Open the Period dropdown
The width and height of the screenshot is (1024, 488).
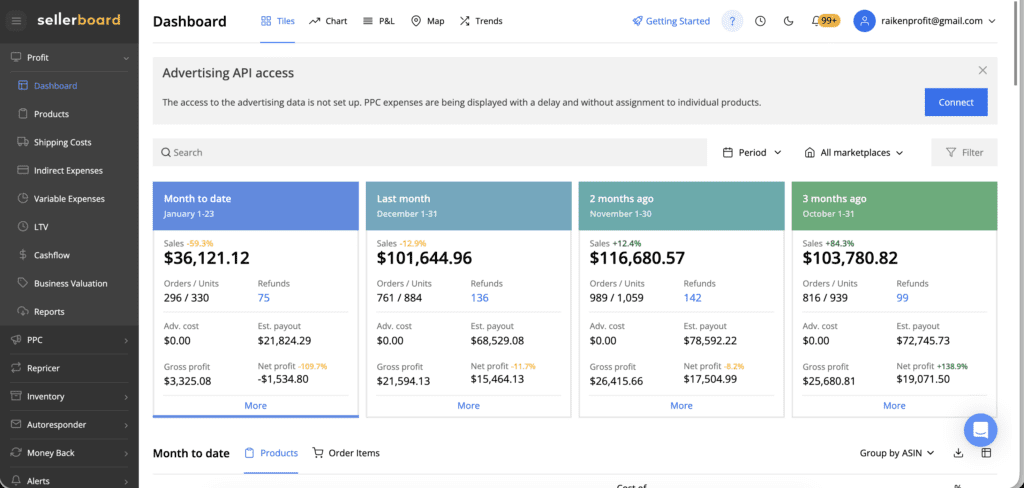pos(751,152)
